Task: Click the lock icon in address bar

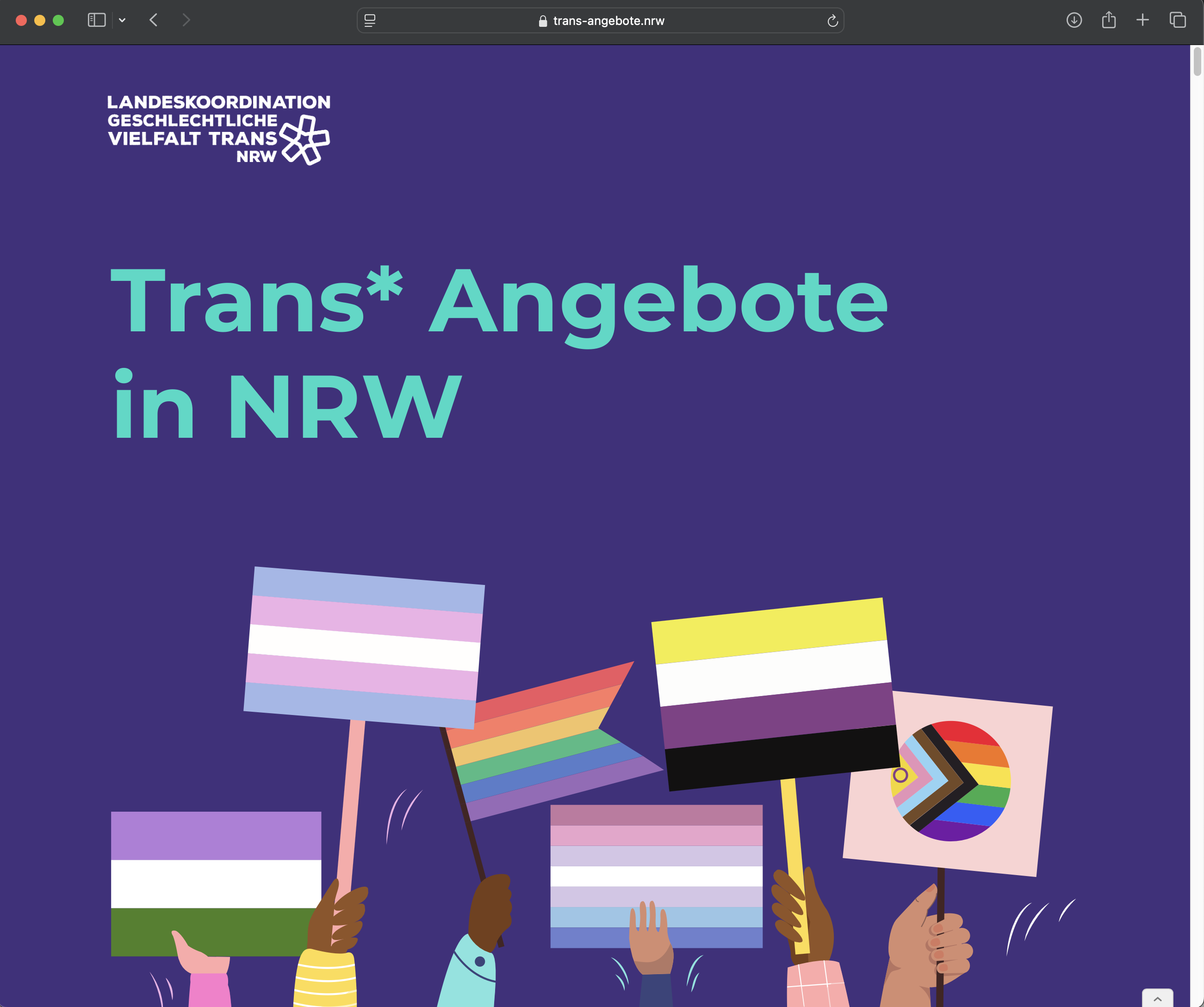Action: click(542, 21)
